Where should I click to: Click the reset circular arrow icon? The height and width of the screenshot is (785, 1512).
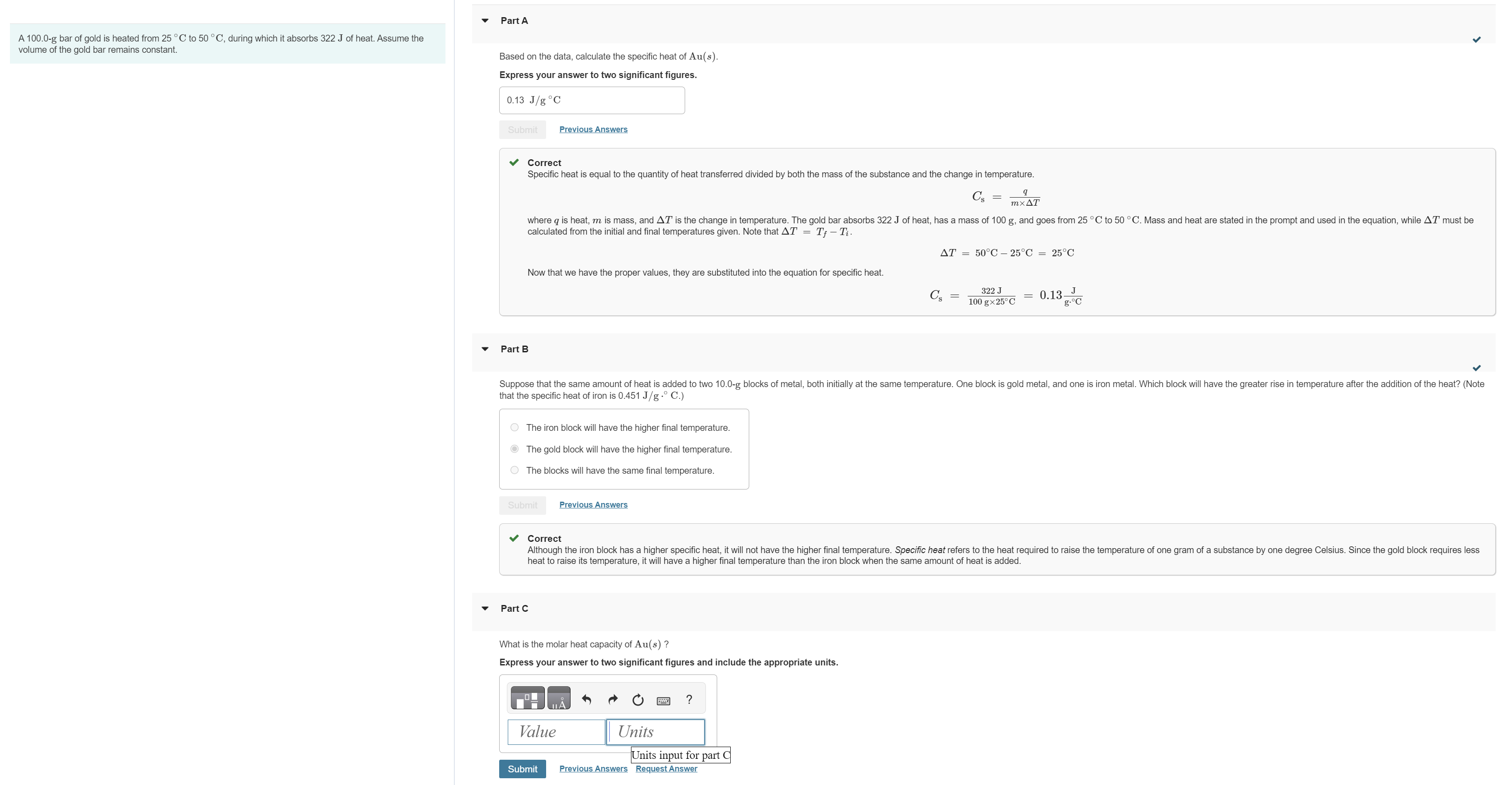637,699
